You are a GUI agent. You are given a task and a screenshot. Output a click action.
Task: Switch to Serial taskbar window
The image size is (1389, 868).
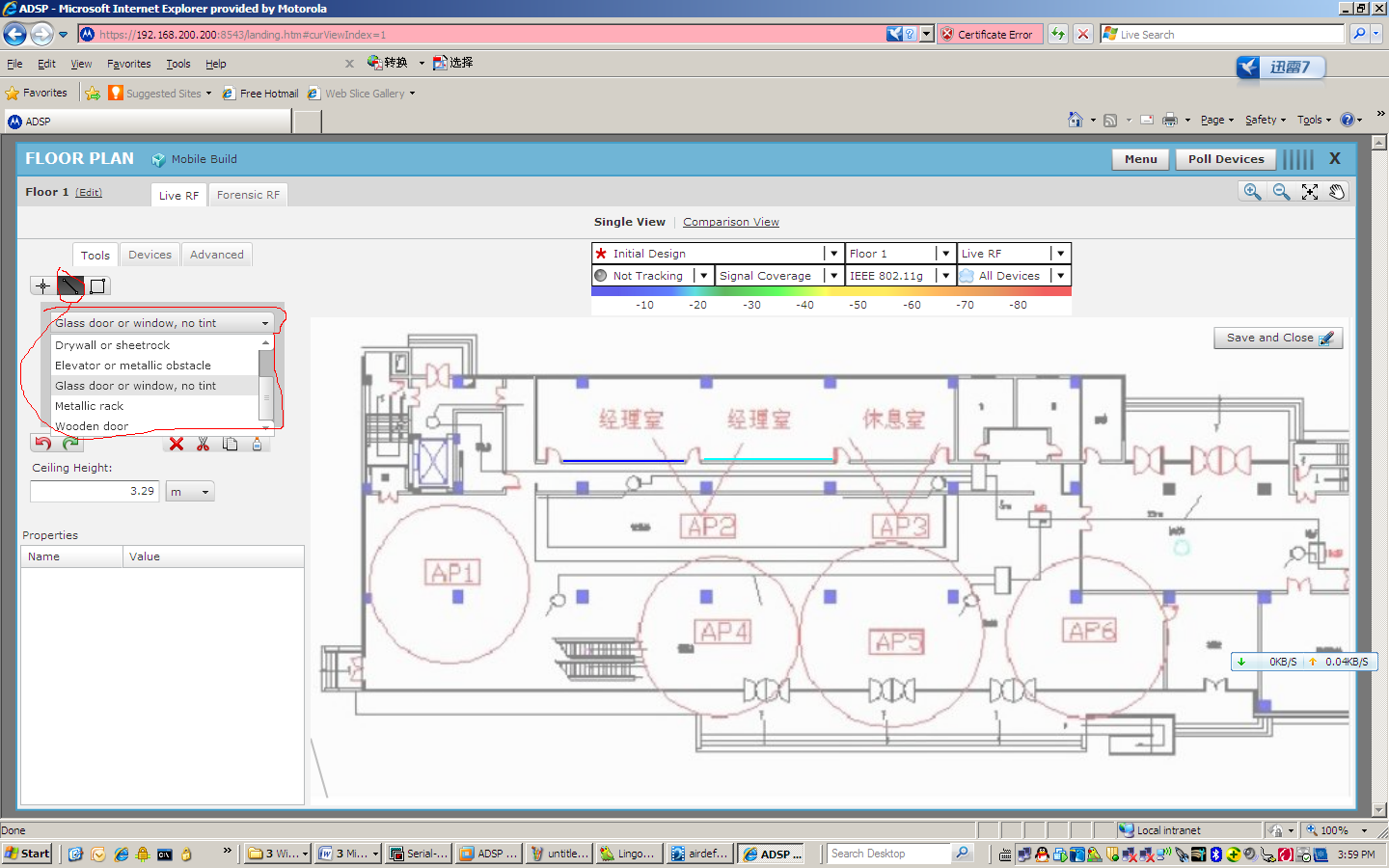pos(419,854)
